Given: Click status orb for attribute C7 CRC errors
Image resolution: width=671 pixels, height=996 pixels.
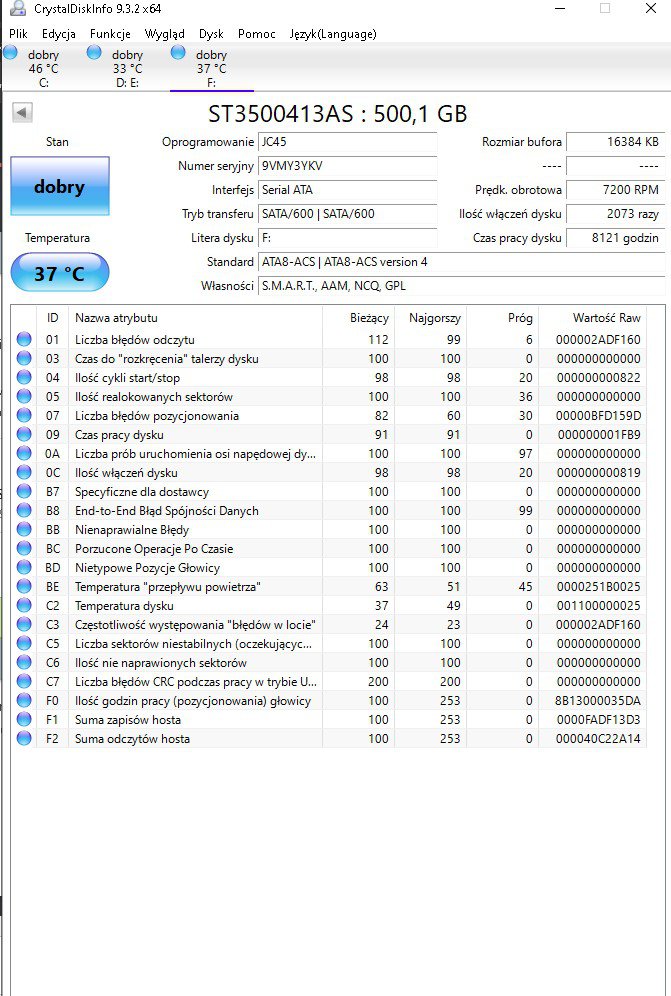Looking at the screenshot, I should (x=24, y=682).
